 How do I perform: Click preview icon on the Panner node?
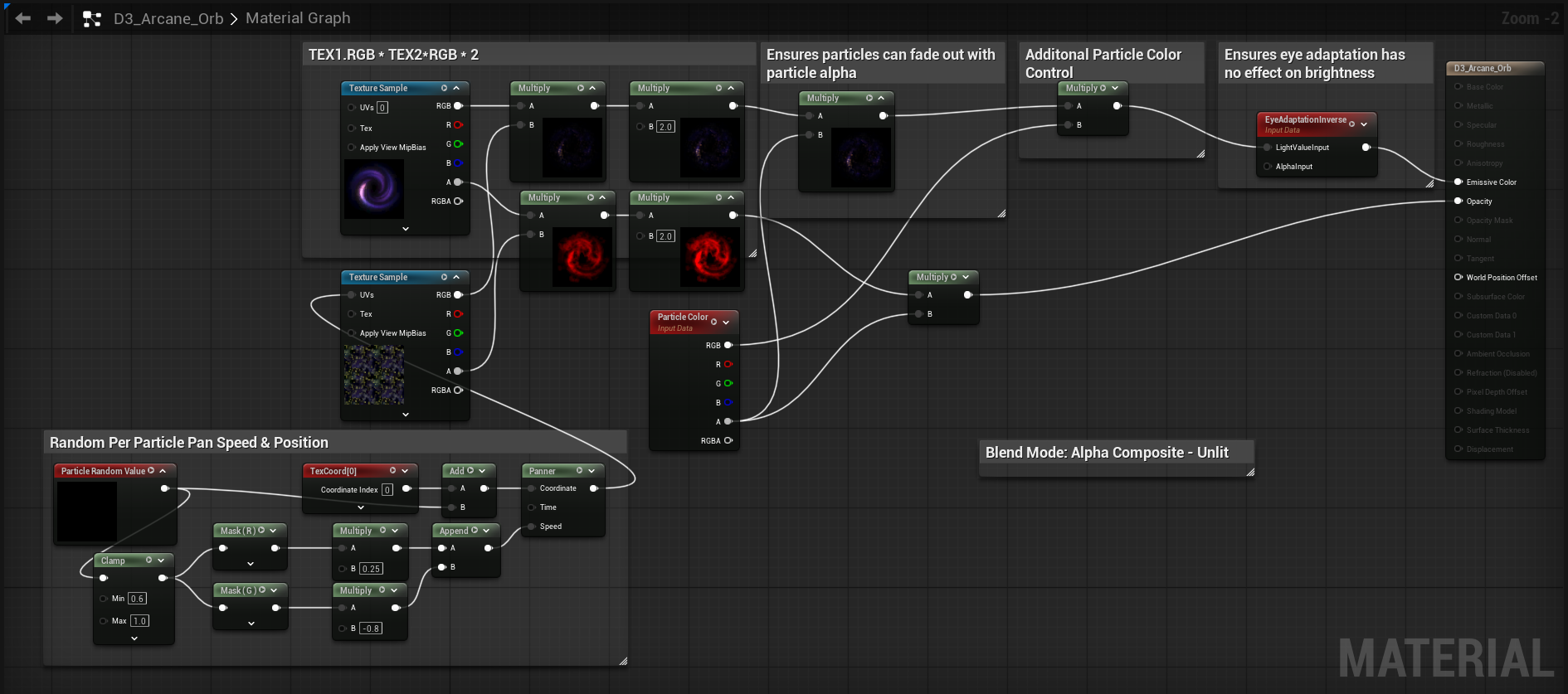[x=579, y=471]
